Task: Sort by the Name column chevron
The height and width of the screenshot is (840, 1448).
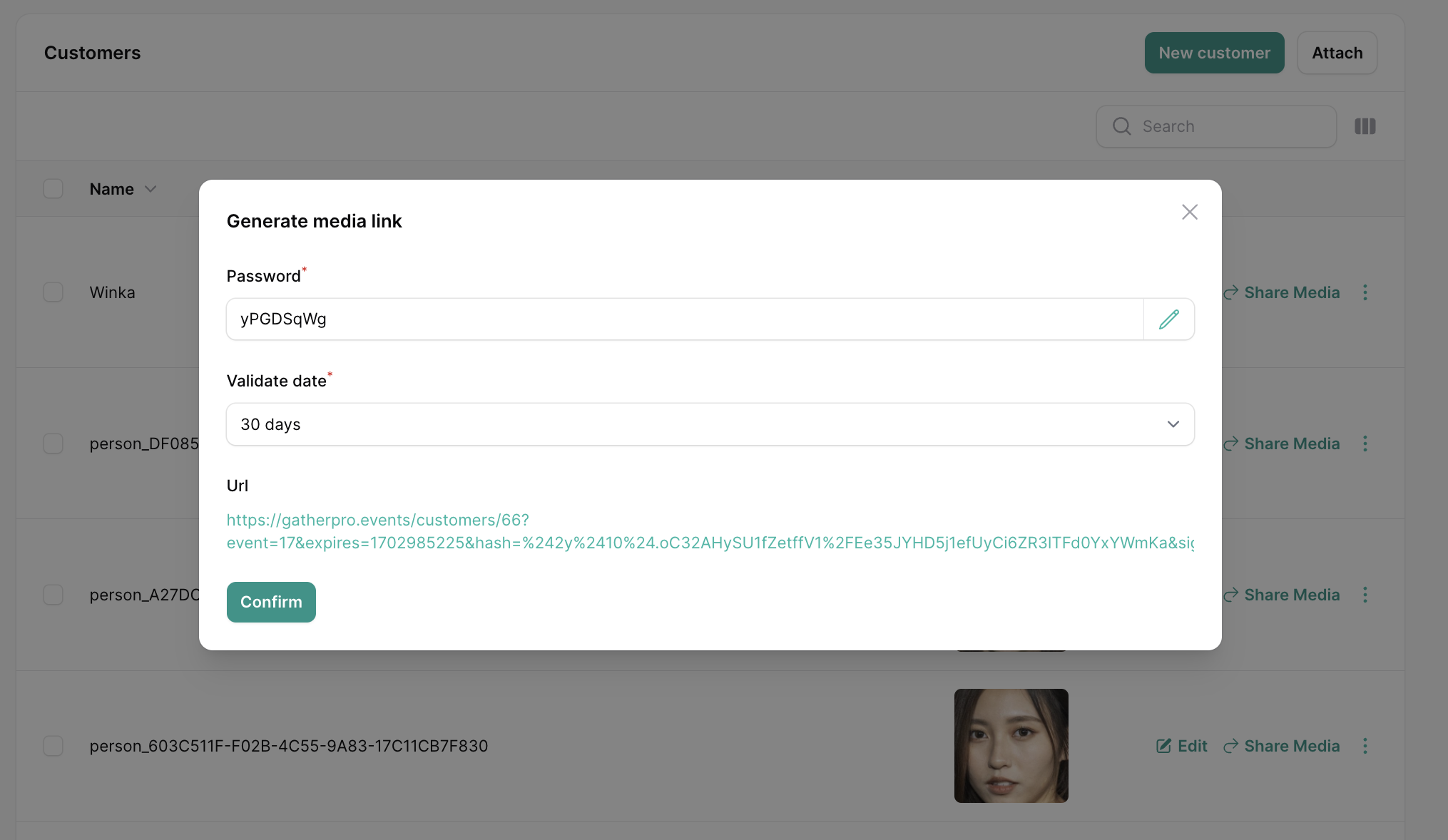Action: click(151, 189)
